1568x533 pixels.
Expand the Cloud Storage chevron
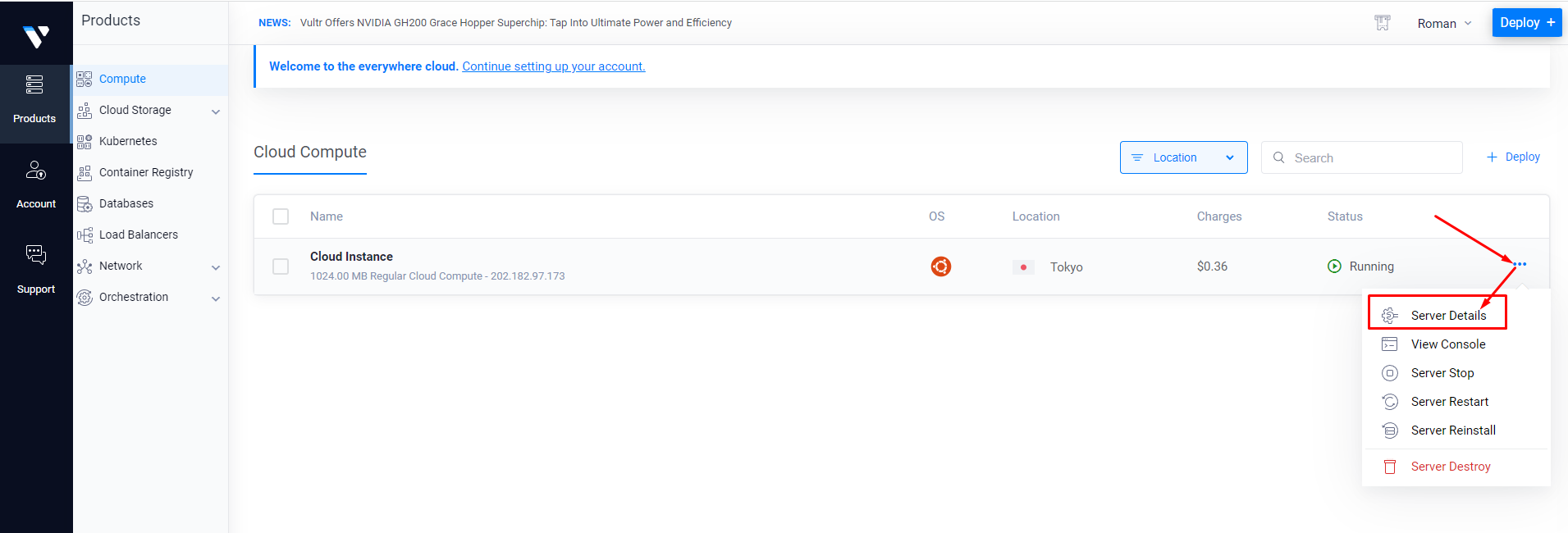pos(216,112)
